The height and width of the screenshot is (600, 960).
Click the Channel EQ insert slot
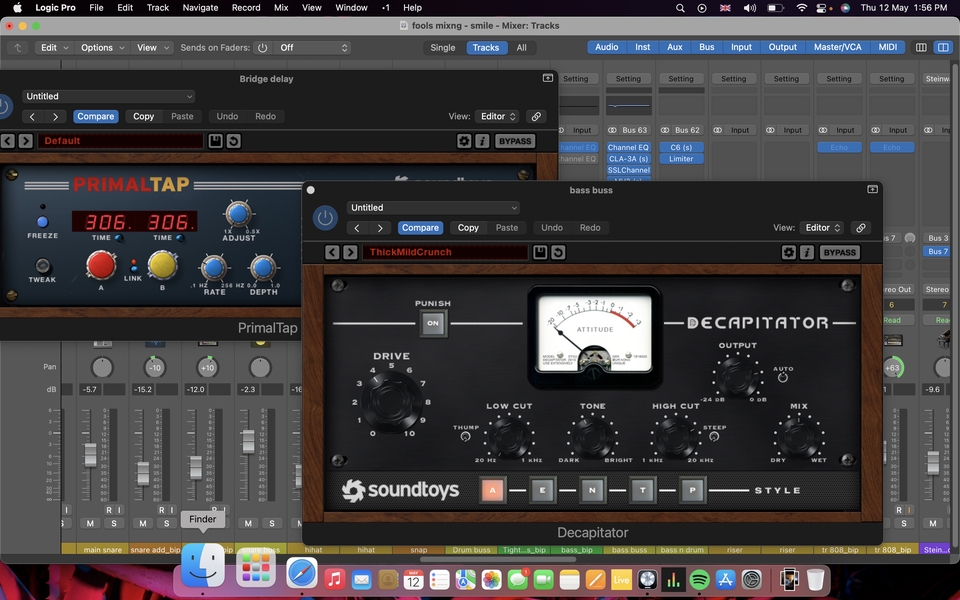(x=628, y=148)
